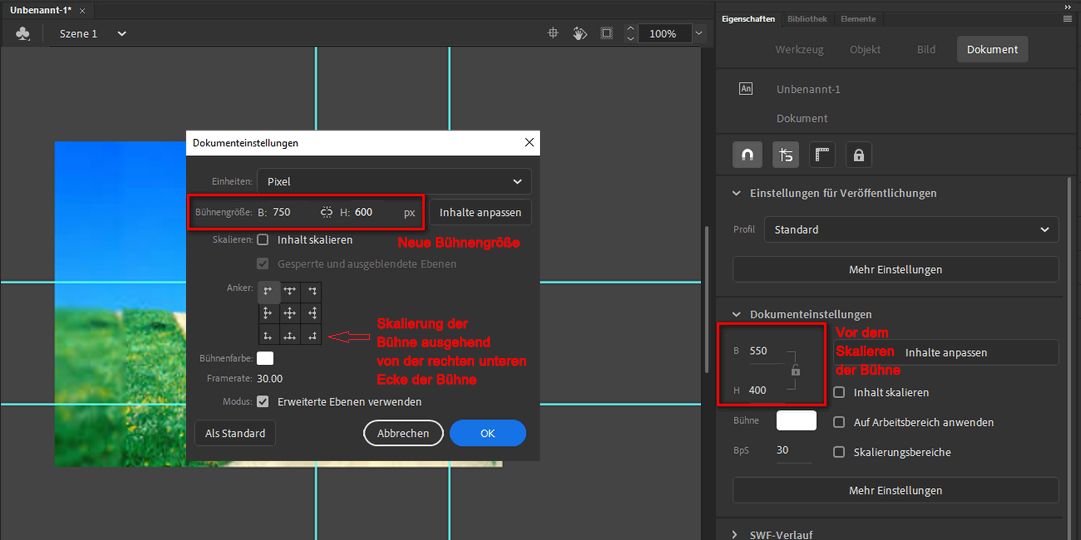Select the center anchor point
This screenshot has width=1081, height=540.
tap(290, 314)
